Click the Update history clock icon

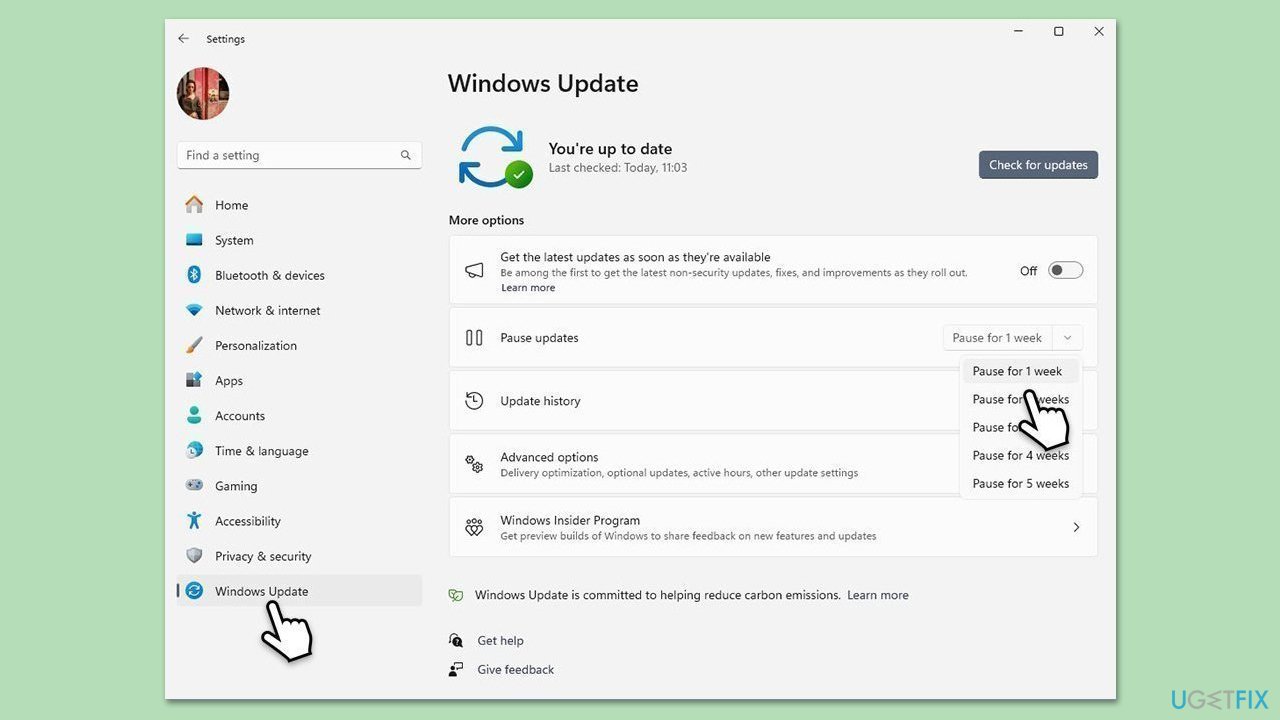pos(474,401)
